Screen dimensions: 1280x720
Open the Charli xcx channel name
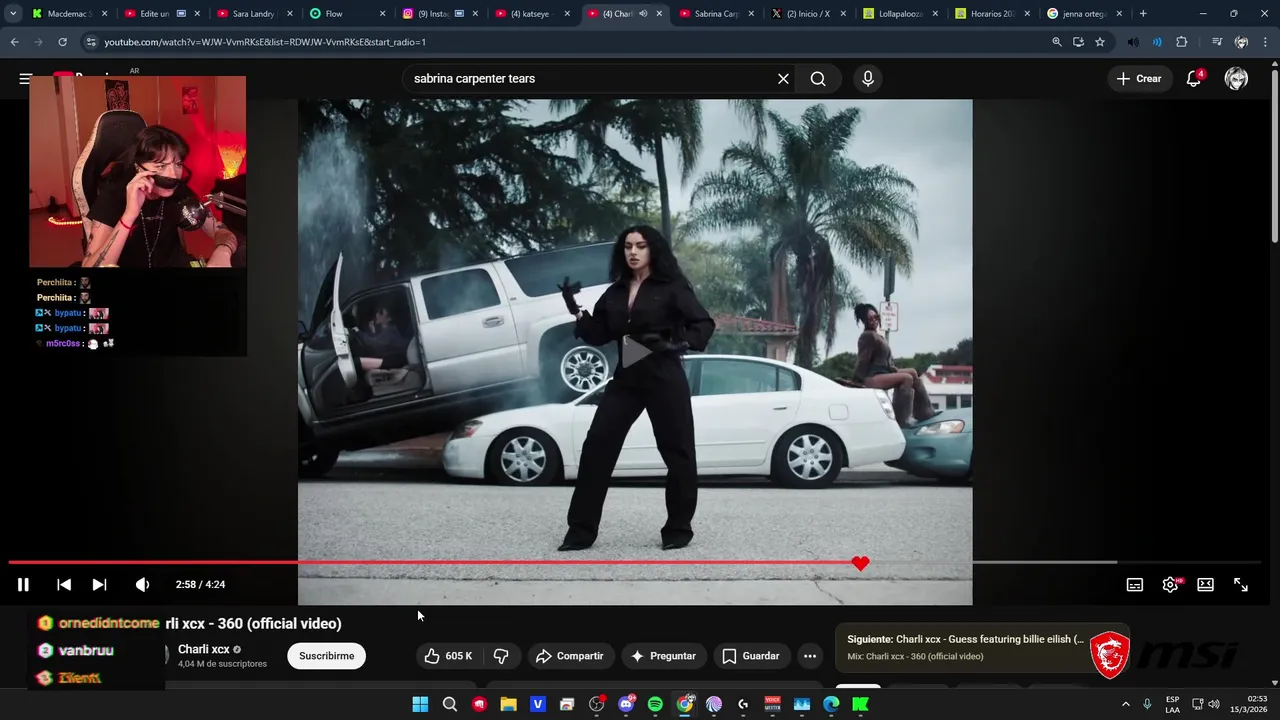coord(204,649)
